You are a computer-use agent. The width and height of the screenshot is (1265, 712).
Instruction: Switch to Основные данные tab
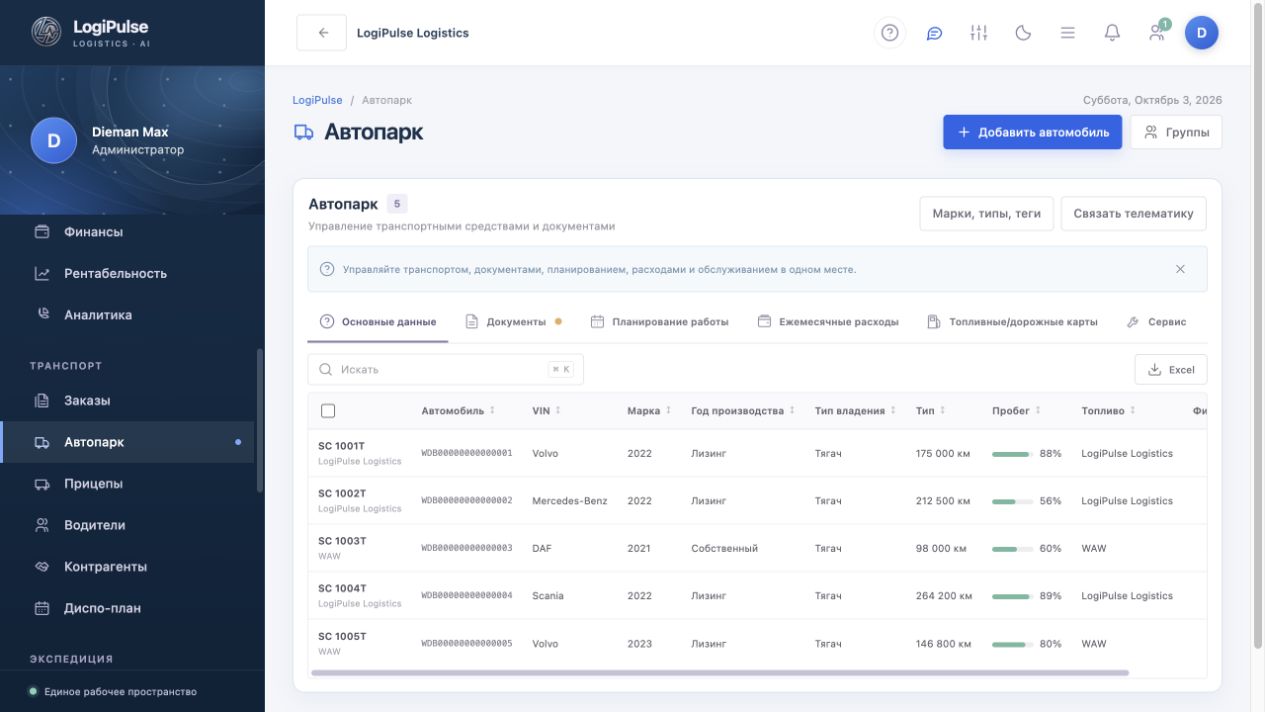click(x=378, y=322)
